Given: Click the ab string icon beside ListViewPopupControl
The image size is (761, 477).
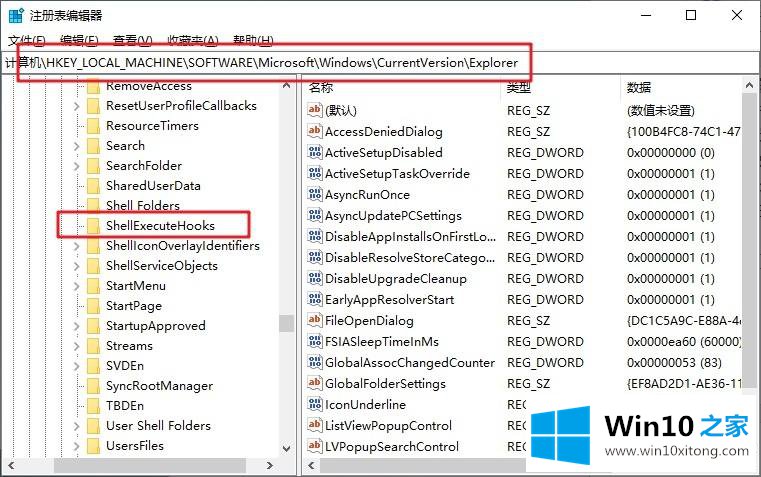Looking at the screenshot, I should [314, 425].
